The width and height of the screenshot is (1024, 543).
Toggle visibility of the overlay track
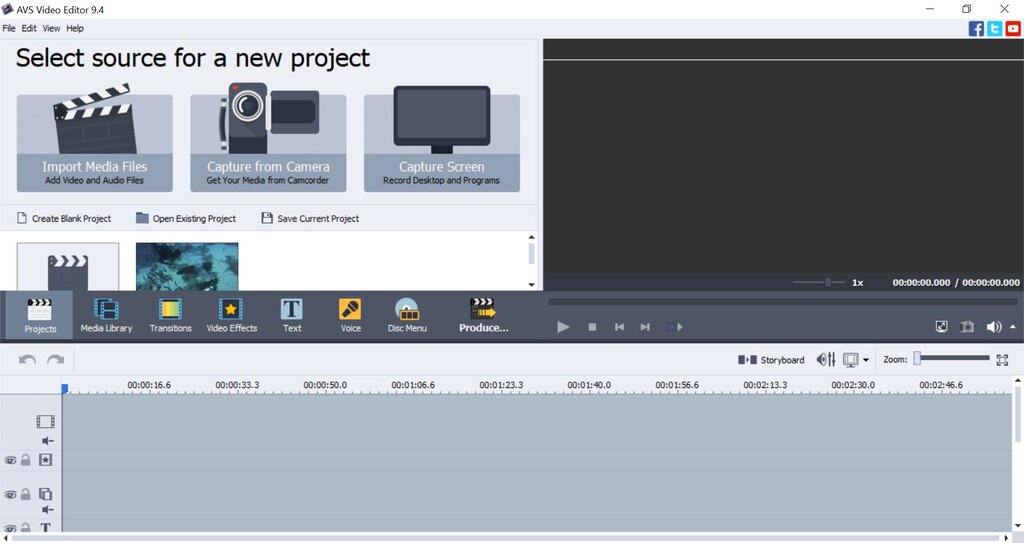10,495
